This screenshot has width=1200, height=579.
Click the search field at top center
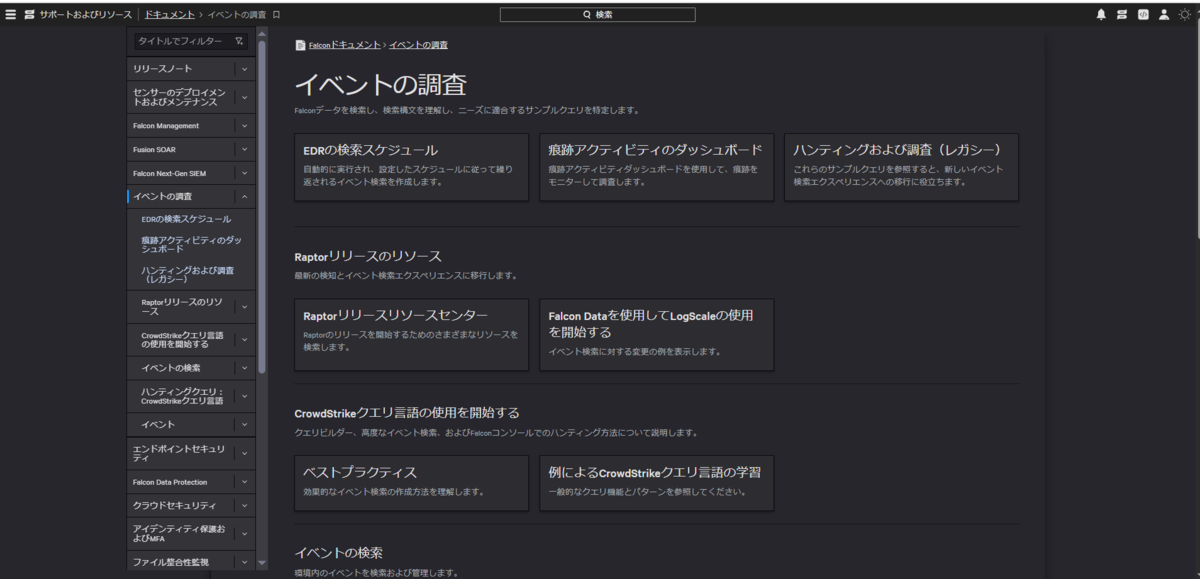pyautogui.click(x=597, y=15)
